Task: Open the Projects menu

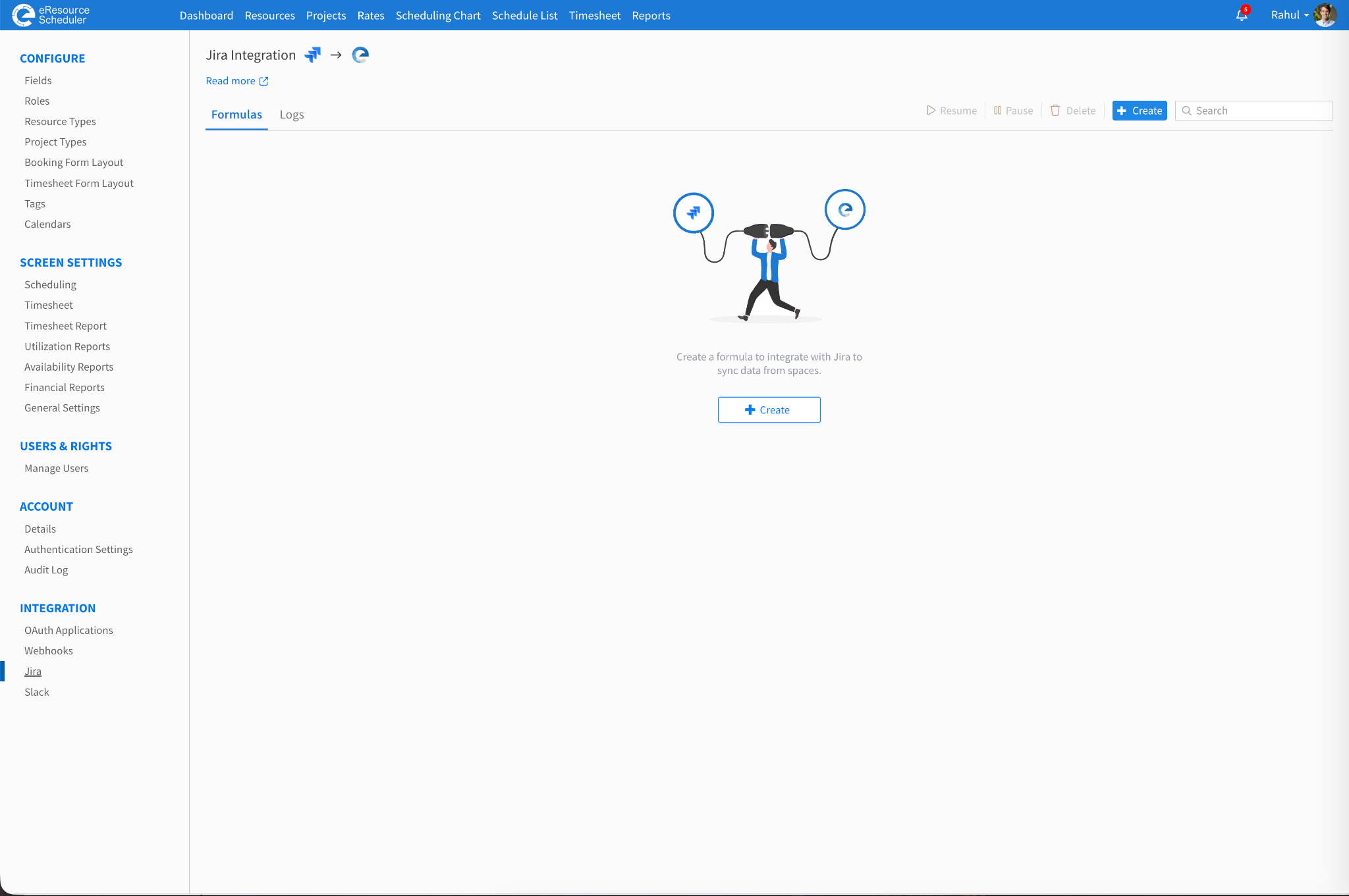Action: 326,15
